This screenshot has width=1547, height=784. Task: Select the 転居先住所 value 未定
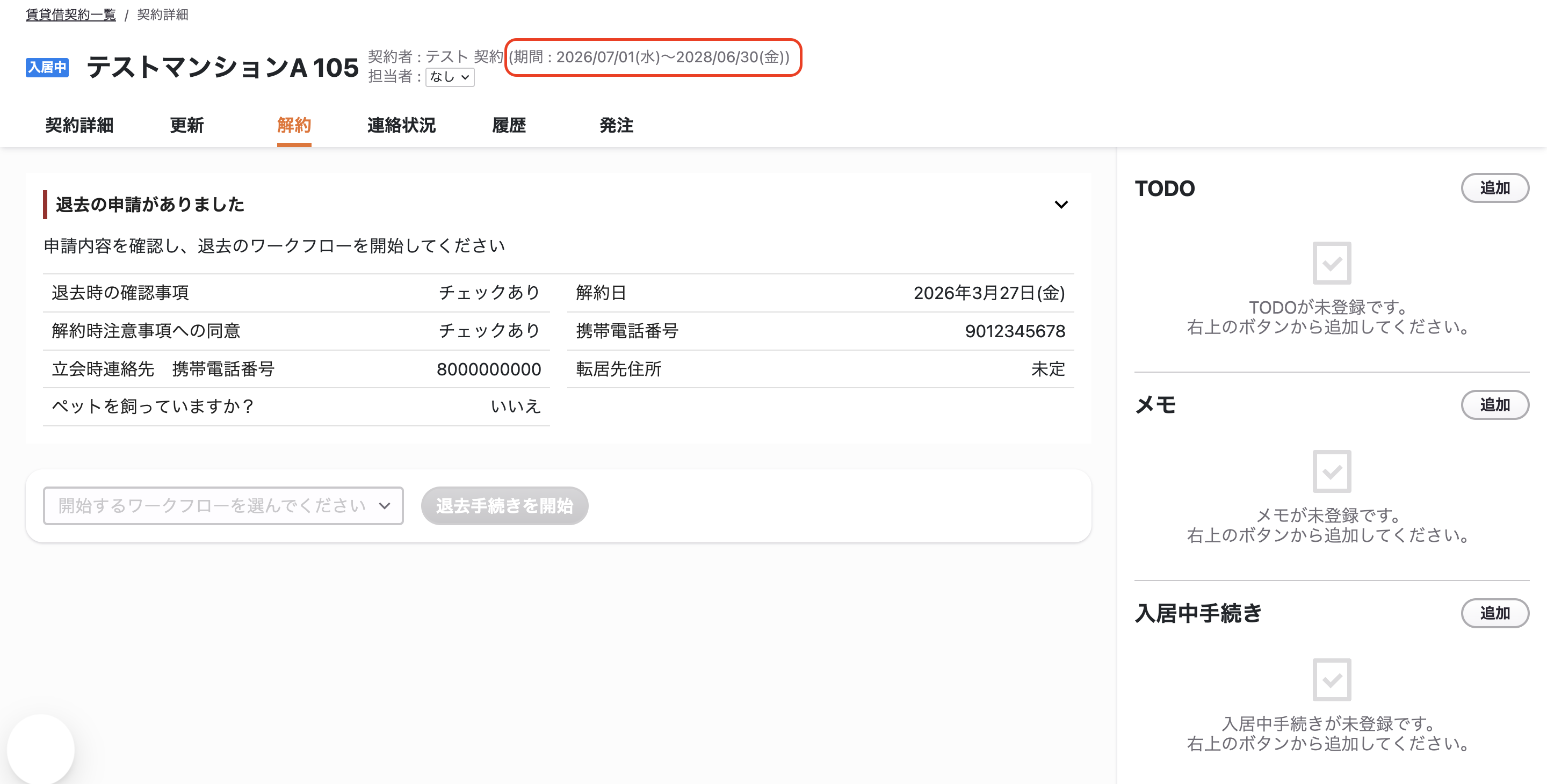pyautogui.click(x=1048, y=368)
